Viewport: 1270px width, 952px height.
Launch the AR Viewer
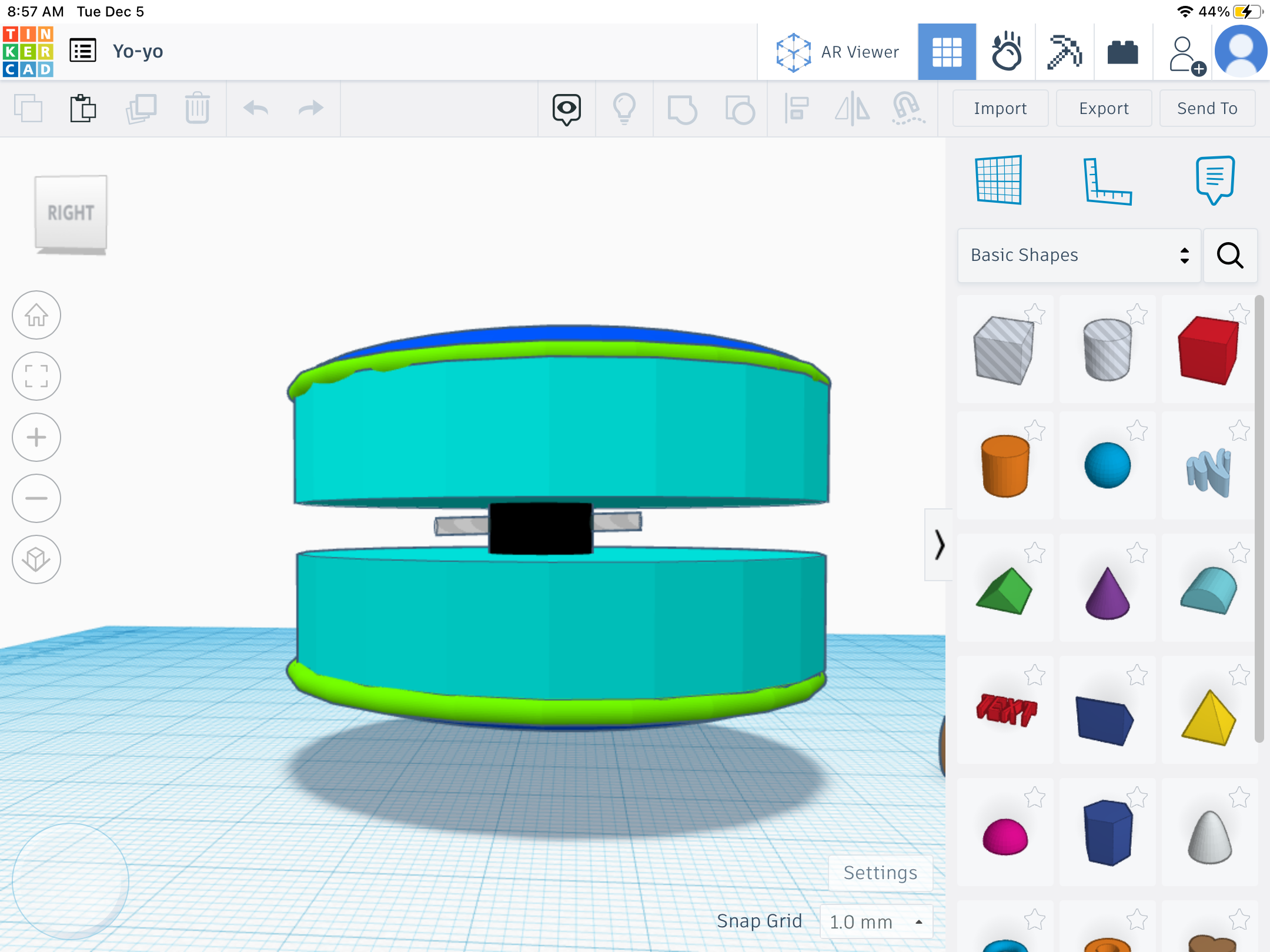(x=837, y=52)
